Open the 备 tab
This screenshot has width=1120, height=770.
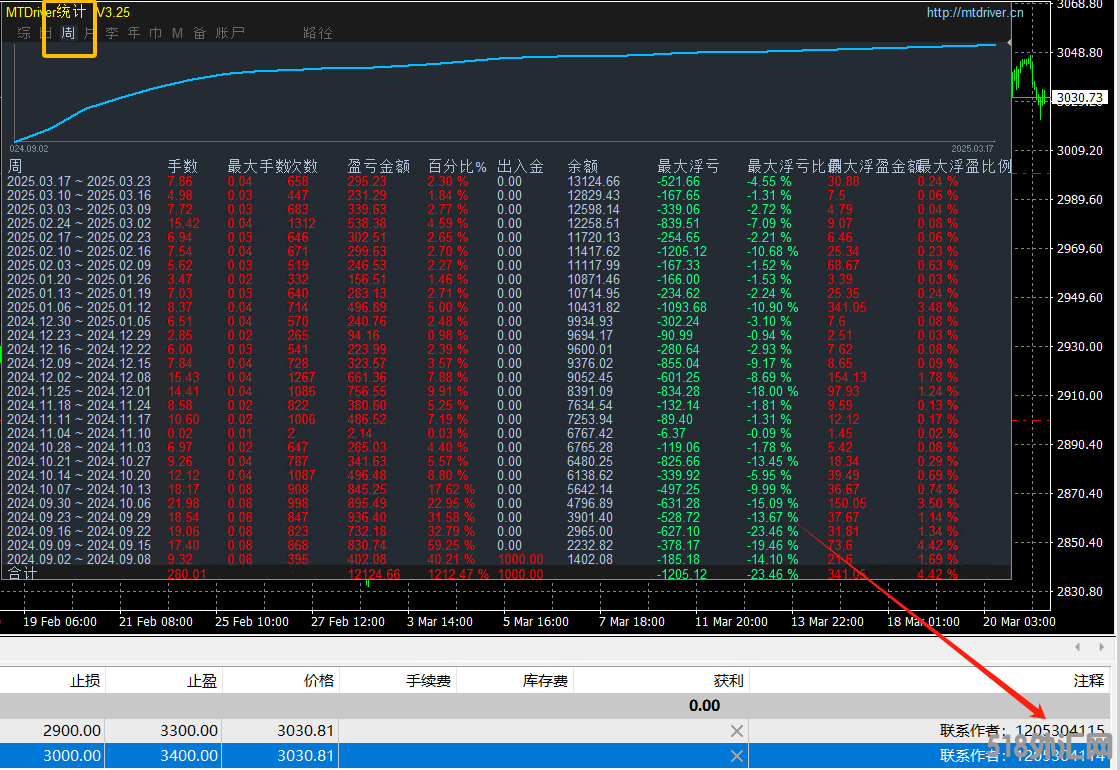pos(199,33)
